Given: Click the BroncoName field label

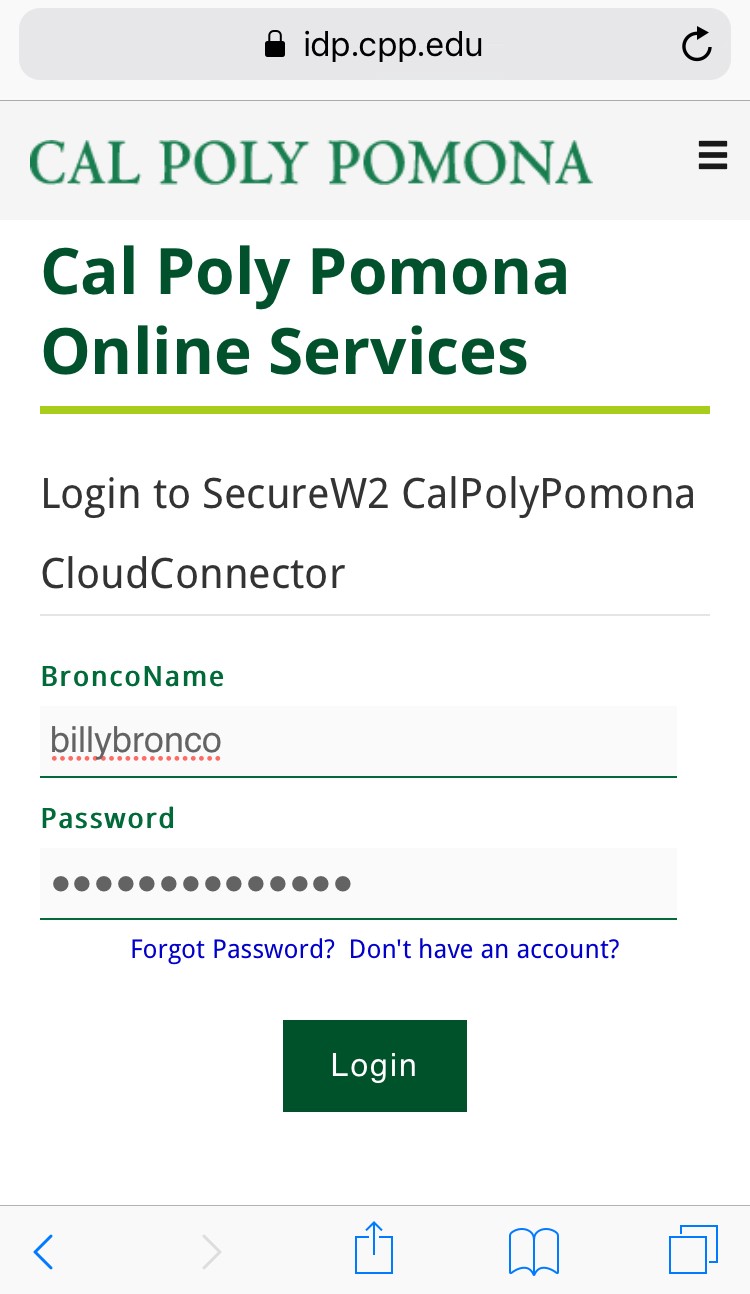Looking at the screenshot, I should click(132, 677).
